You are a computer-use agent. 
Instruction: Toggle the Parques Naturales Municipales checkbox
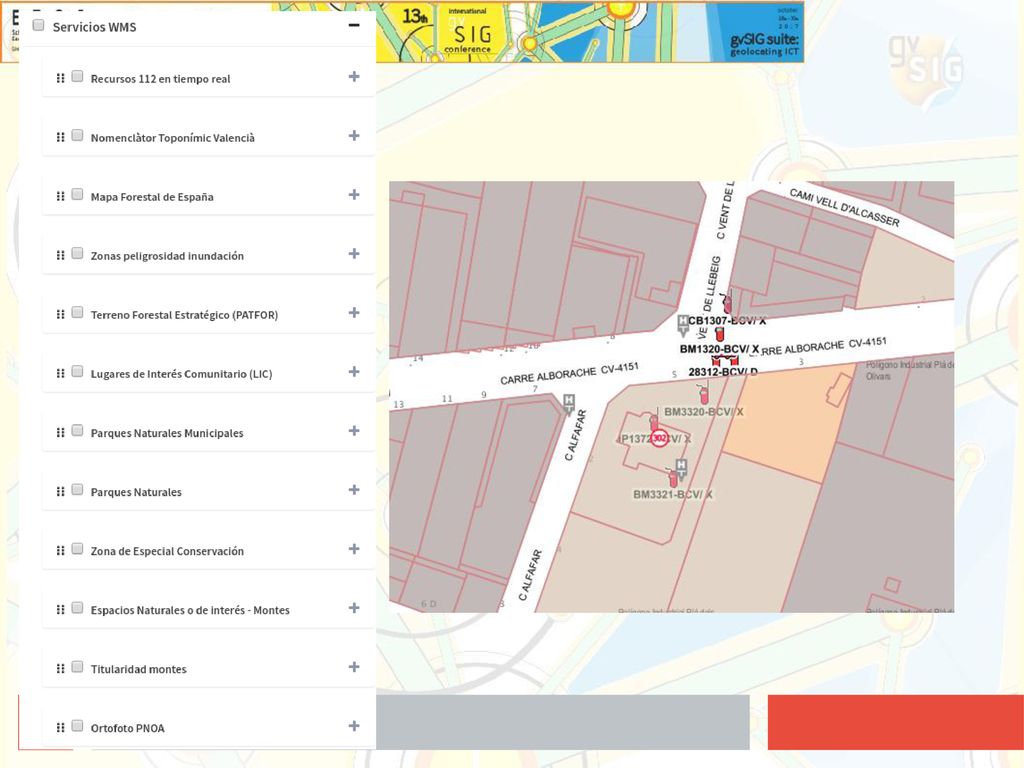click(x=77, y=430)
